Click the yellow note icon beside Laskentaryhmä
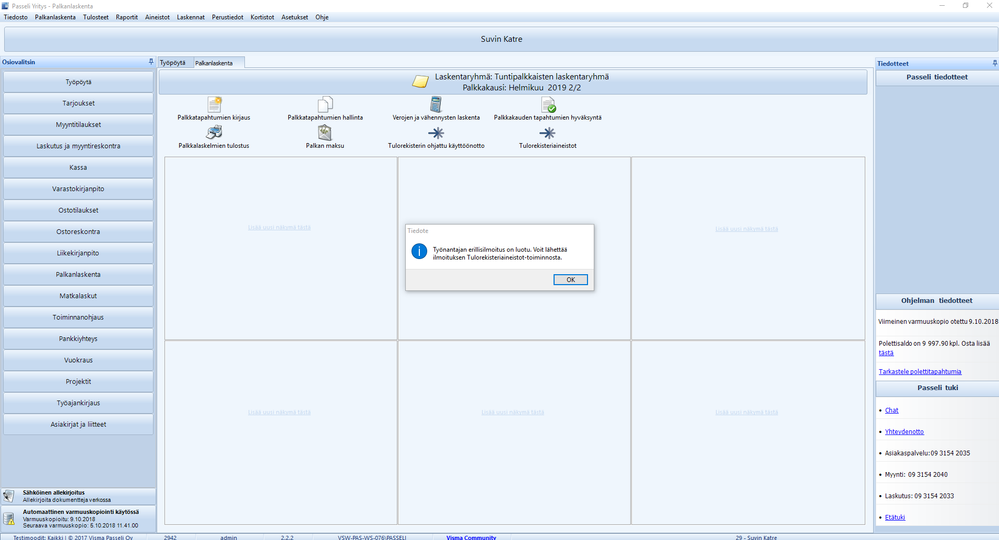The width and height of the screenshot is (999, 540). pos(420,82)
